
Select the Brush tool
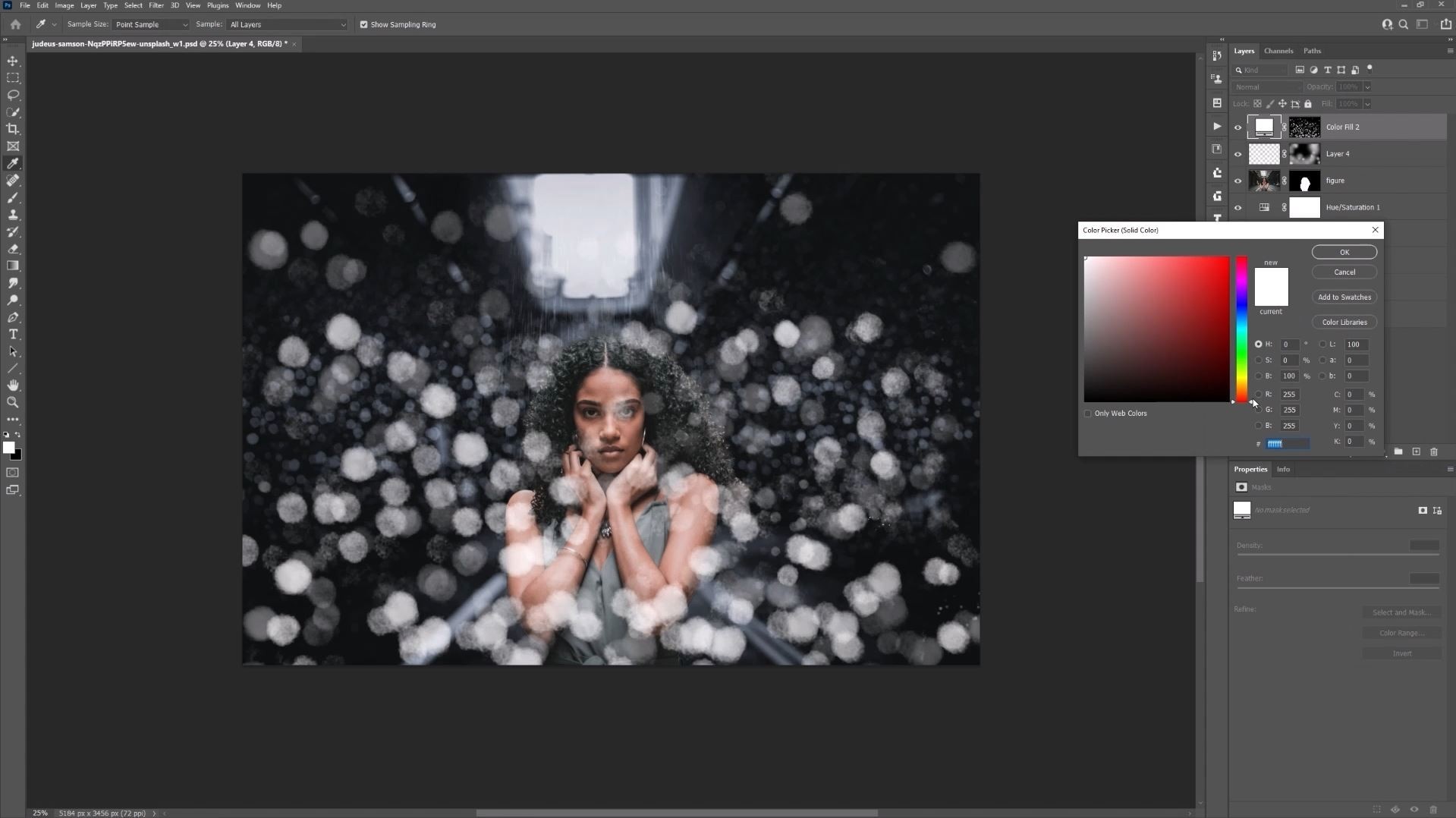point(13,197)
